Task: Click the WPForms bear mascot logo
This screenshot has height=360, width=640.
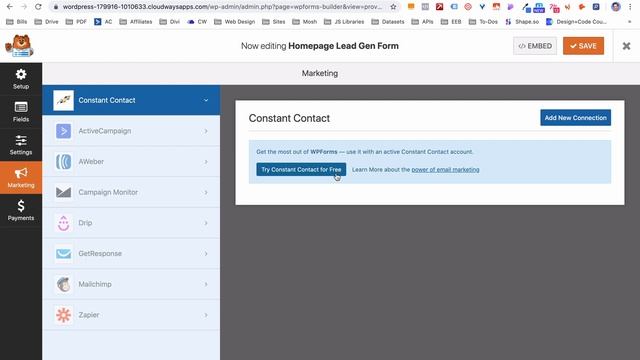Action: click(x=19, y=46)
